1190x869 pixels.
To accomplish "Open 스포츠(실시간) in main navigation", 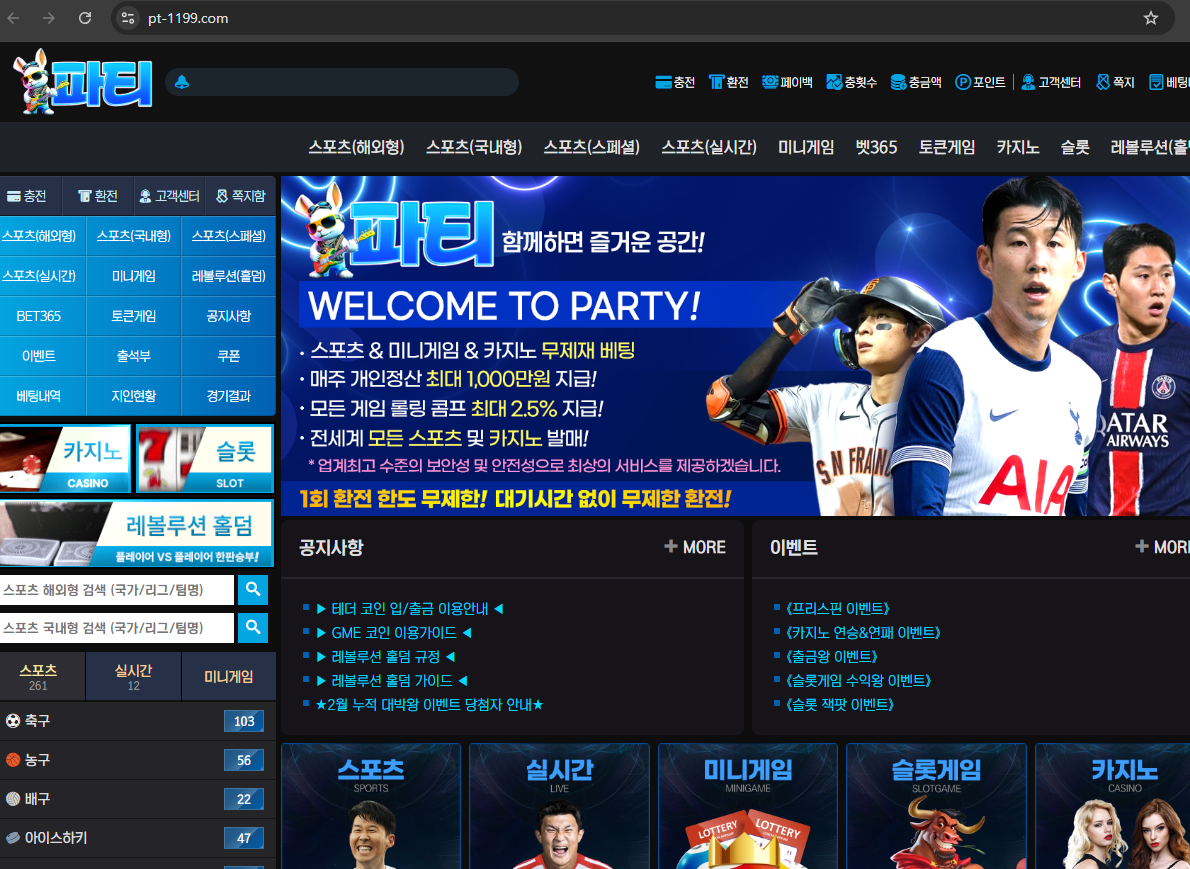I will coord(709,147).
